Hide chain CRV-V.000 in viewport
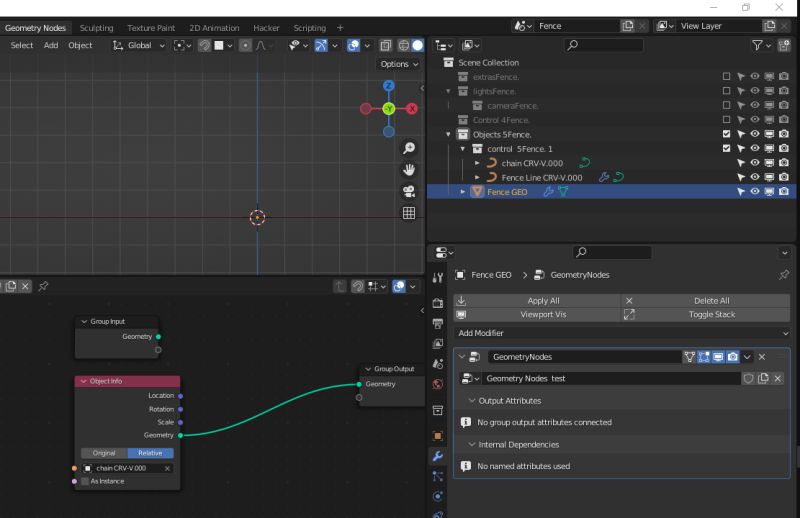The height and width of the screenshot is (518, 800). (x=755, y=163)
